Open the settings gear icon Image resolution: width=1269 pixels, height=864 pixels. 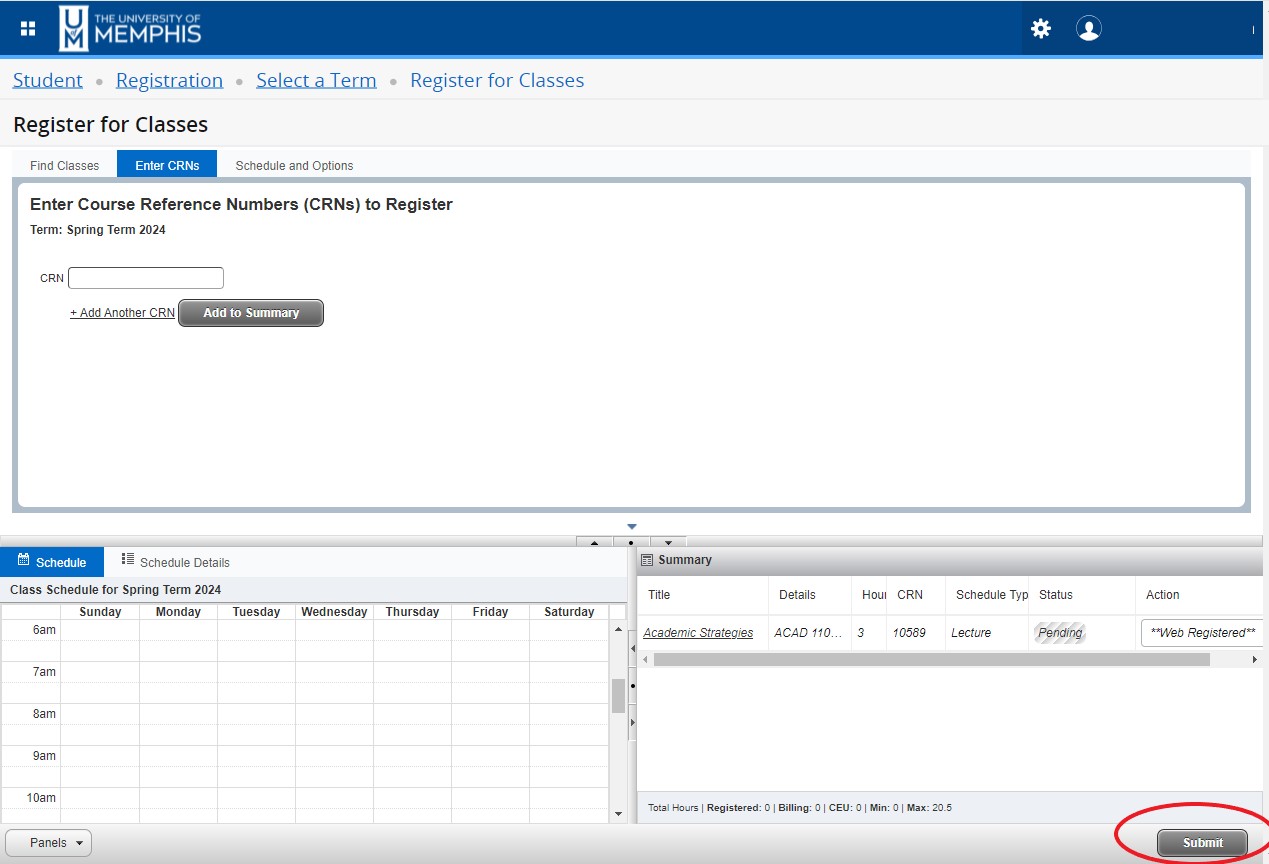point(1040,29)
